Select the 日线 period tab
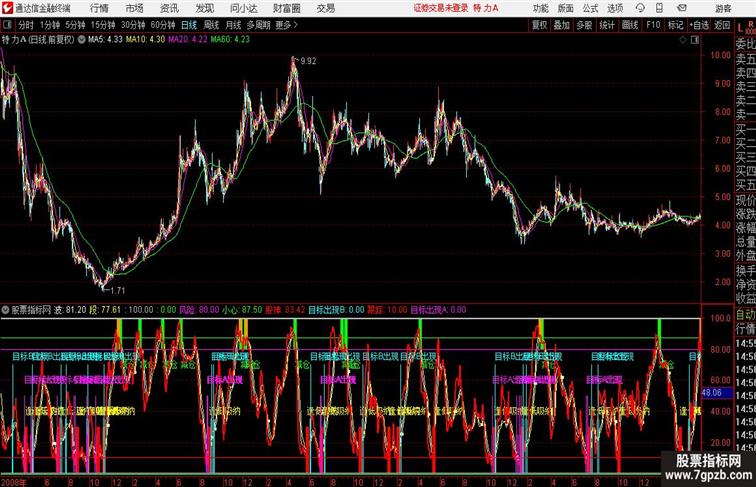 (189, 25)
